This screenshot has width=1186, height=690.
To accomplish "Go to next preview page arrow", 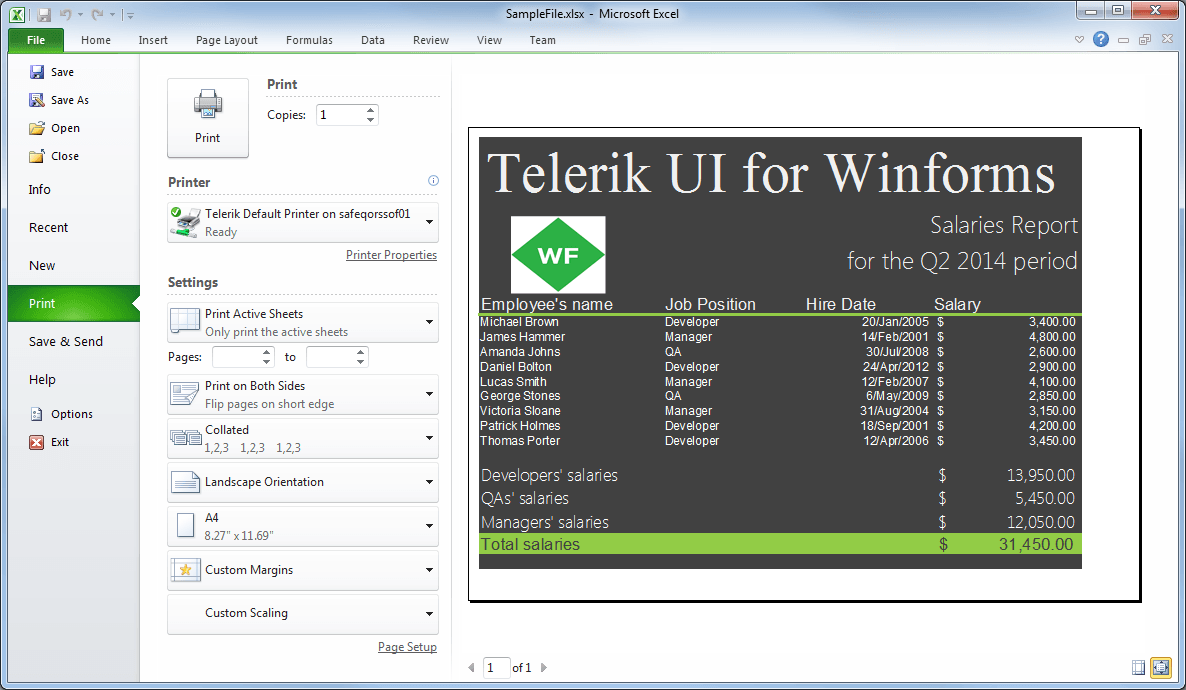I will pyautogui.click(x=543, y=667).
